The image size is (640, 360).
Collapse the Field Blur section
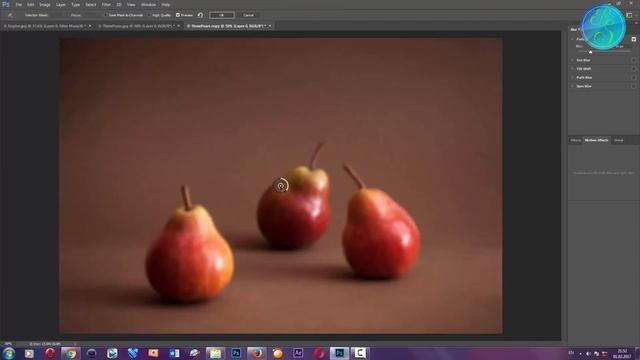(x=572, y=39)
